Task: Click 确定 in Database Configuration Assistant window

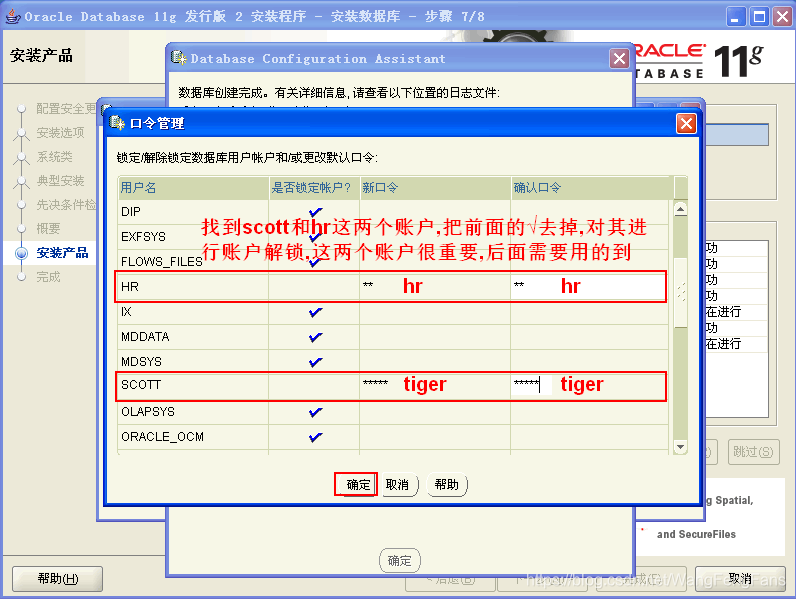Action: [400, 560]
